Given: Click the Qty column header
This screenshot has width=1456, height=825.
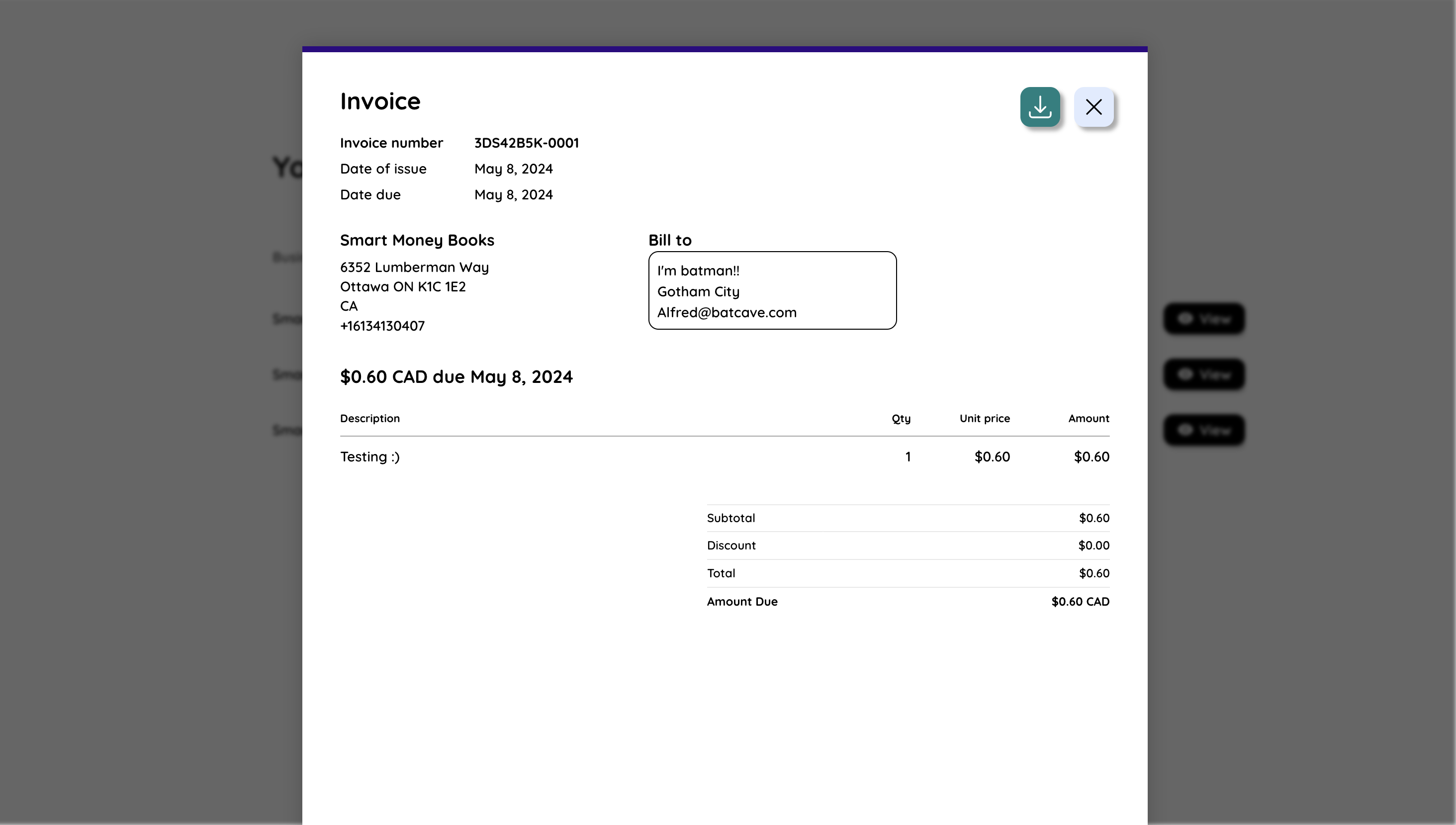Looking at the screenshot, I should [901, 419].
